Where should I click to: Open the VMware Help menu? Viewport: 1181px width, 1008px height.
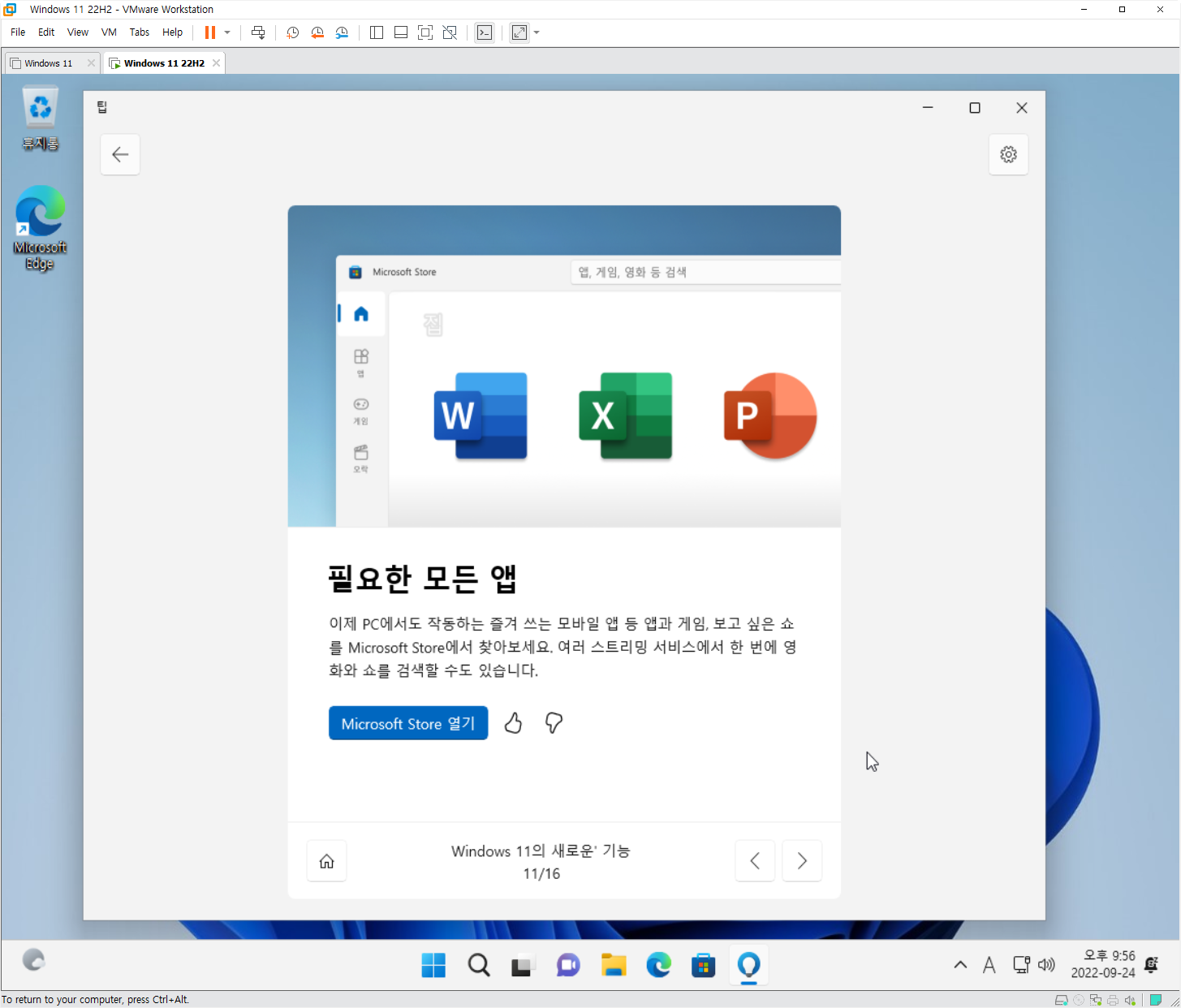tap(172, 32)
